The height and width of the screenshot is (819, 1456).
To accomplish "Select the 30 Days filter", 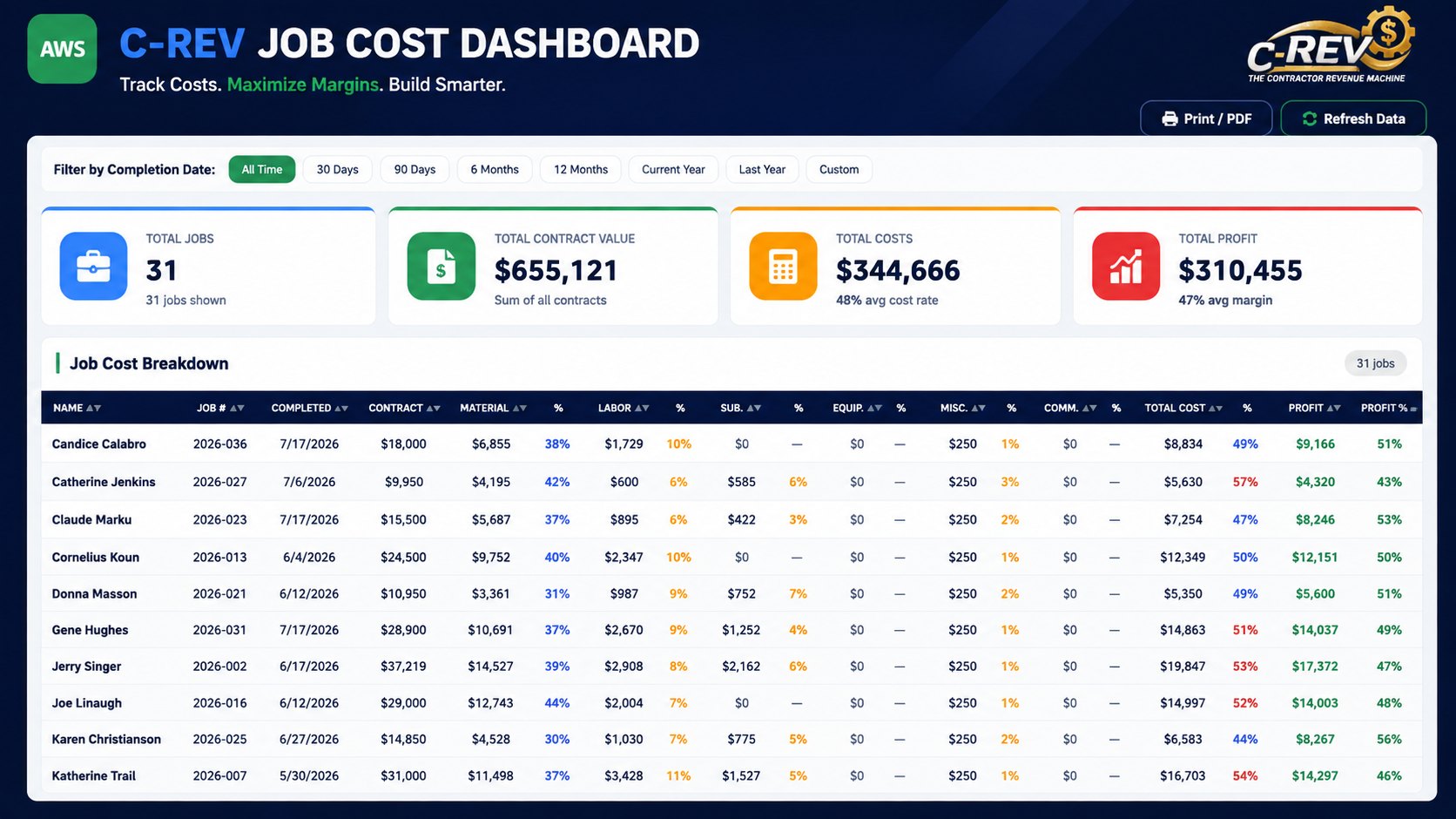I will click(338, 170).
